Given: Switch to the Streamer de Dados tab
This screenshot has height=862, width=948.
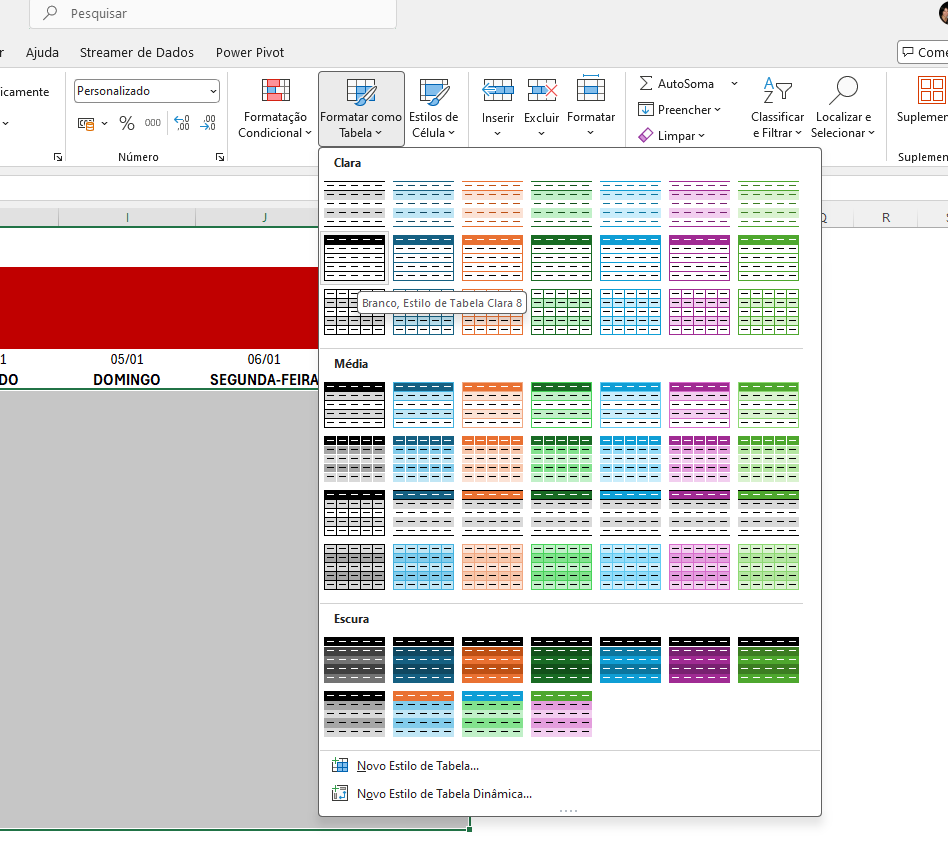Looking at the screenshot, I should 137,52.
